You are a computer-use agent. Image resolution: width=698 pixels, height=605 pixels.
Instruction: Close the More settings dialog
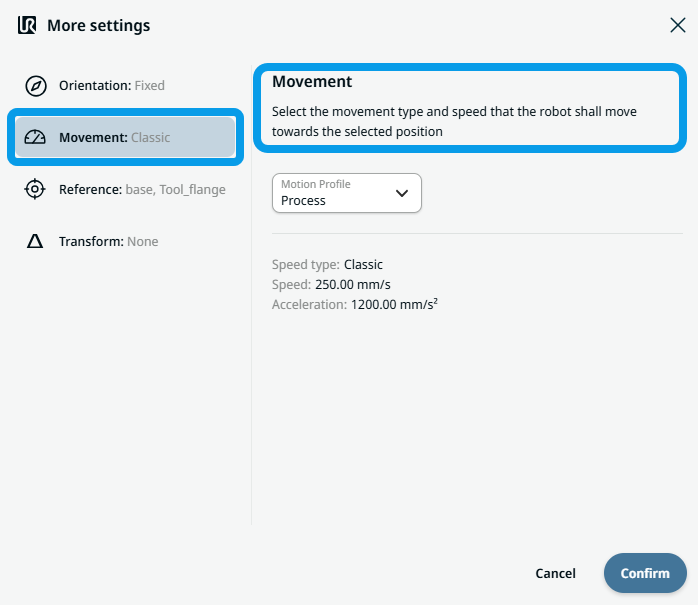pyautogui.click(x=677, y=25)
